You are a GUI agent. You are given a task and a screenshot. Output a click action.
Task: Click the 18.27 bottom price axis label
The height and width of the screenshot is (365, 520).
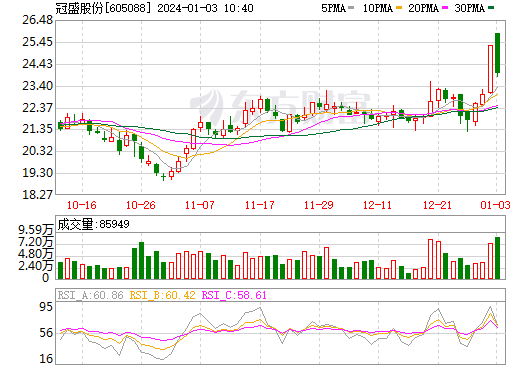[x=37, y=195]
